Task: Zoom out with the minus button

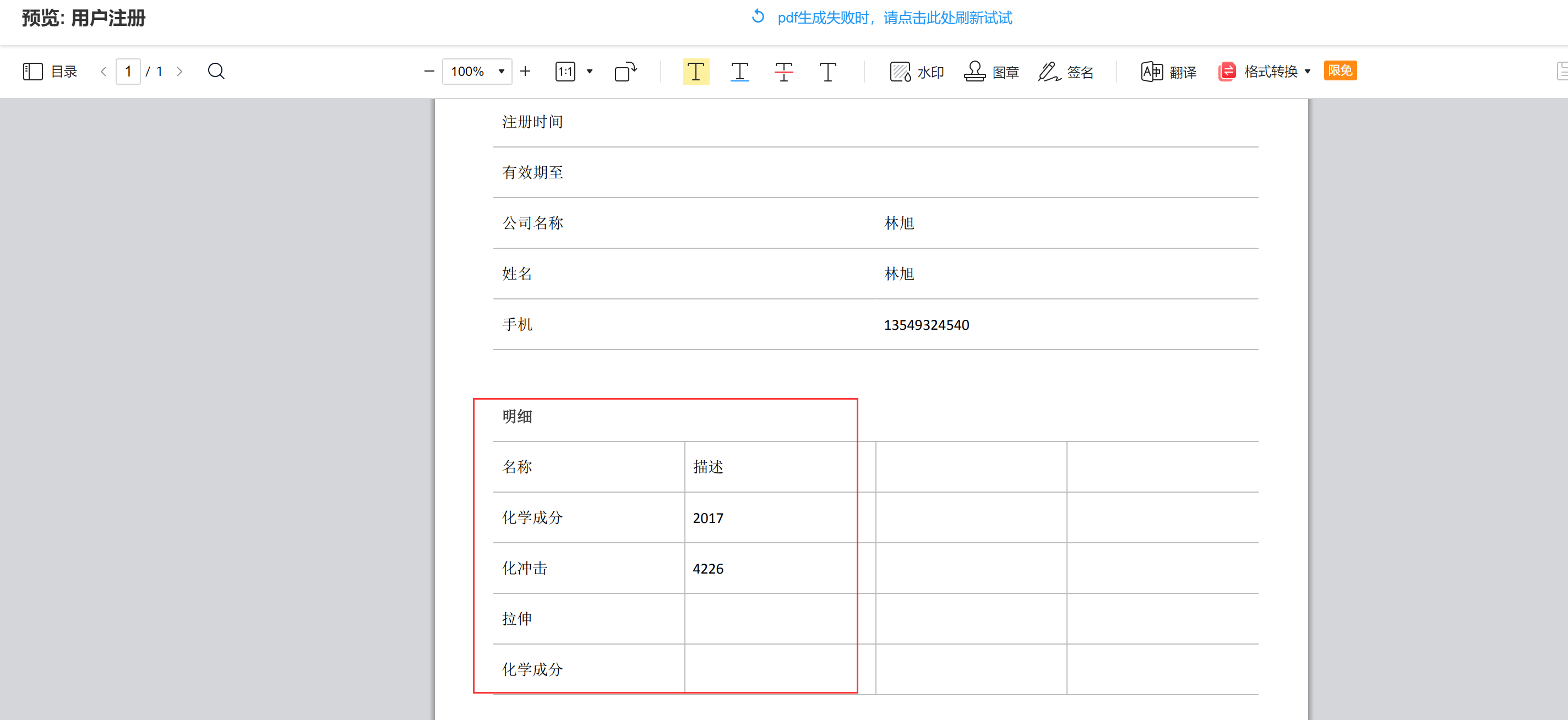Action: point(429,71)
